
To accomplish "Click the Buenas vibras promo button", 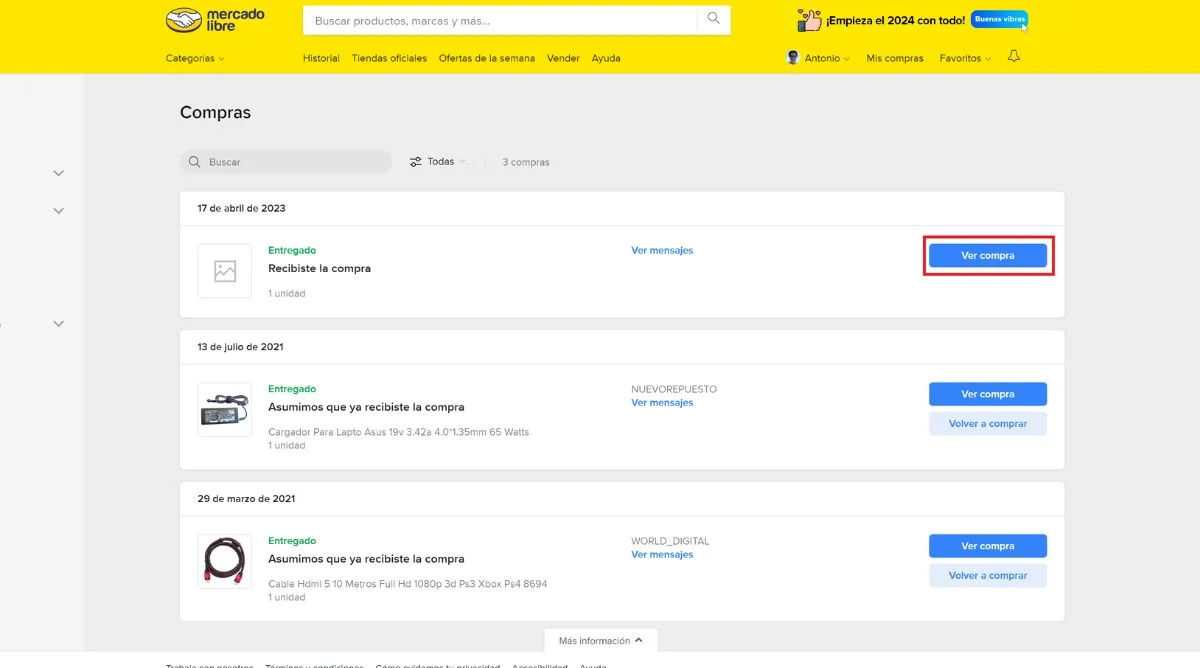I will coord(999,18).
